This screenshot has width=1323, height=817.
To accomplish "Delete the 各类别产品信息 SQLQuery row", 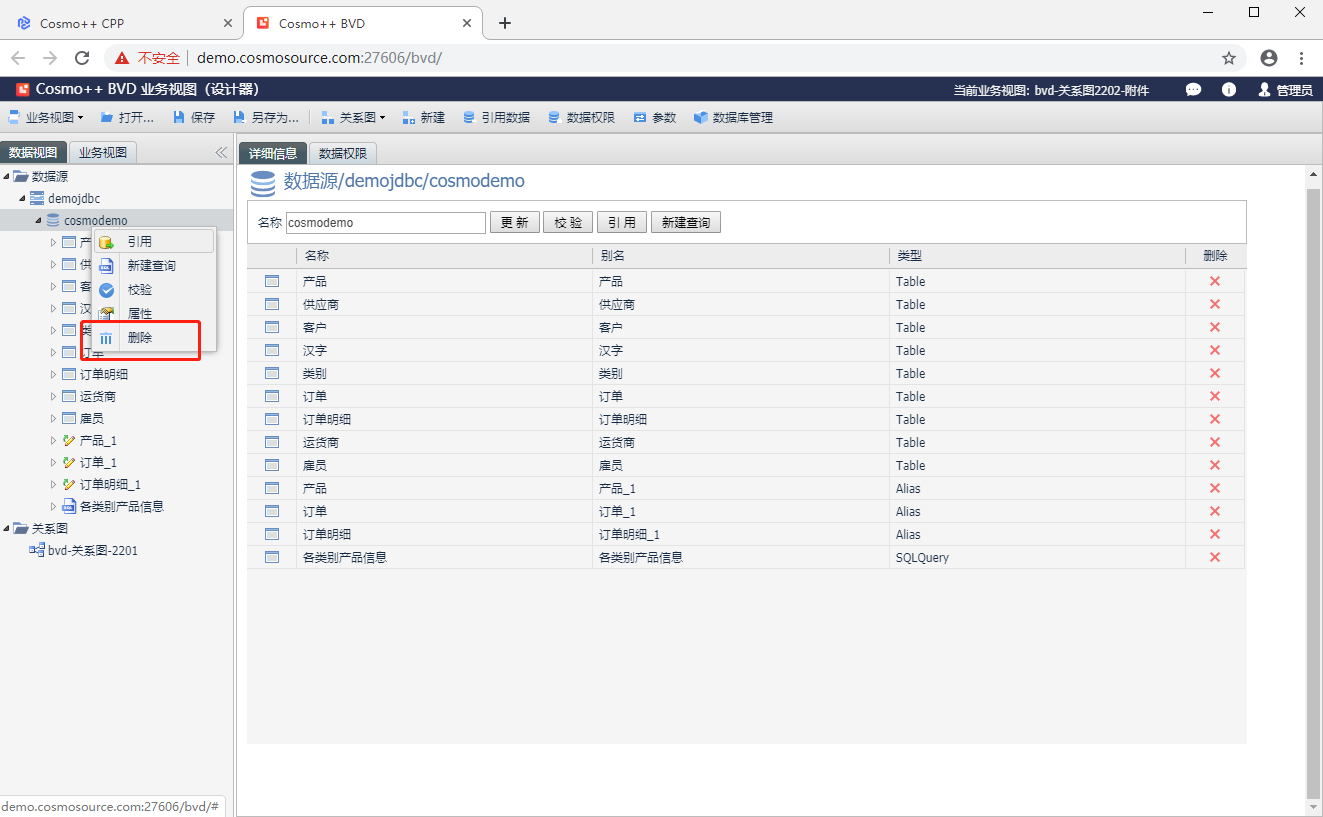I will pos(1215,557).
